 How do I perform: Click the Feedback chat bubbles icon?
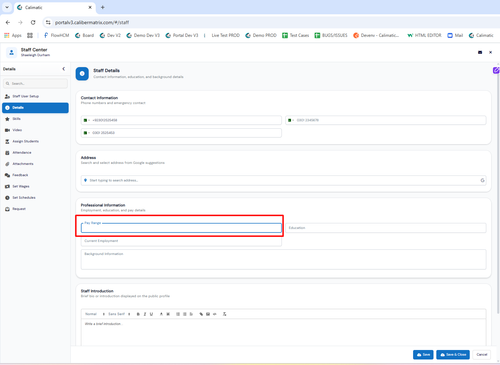pos(7,175)
